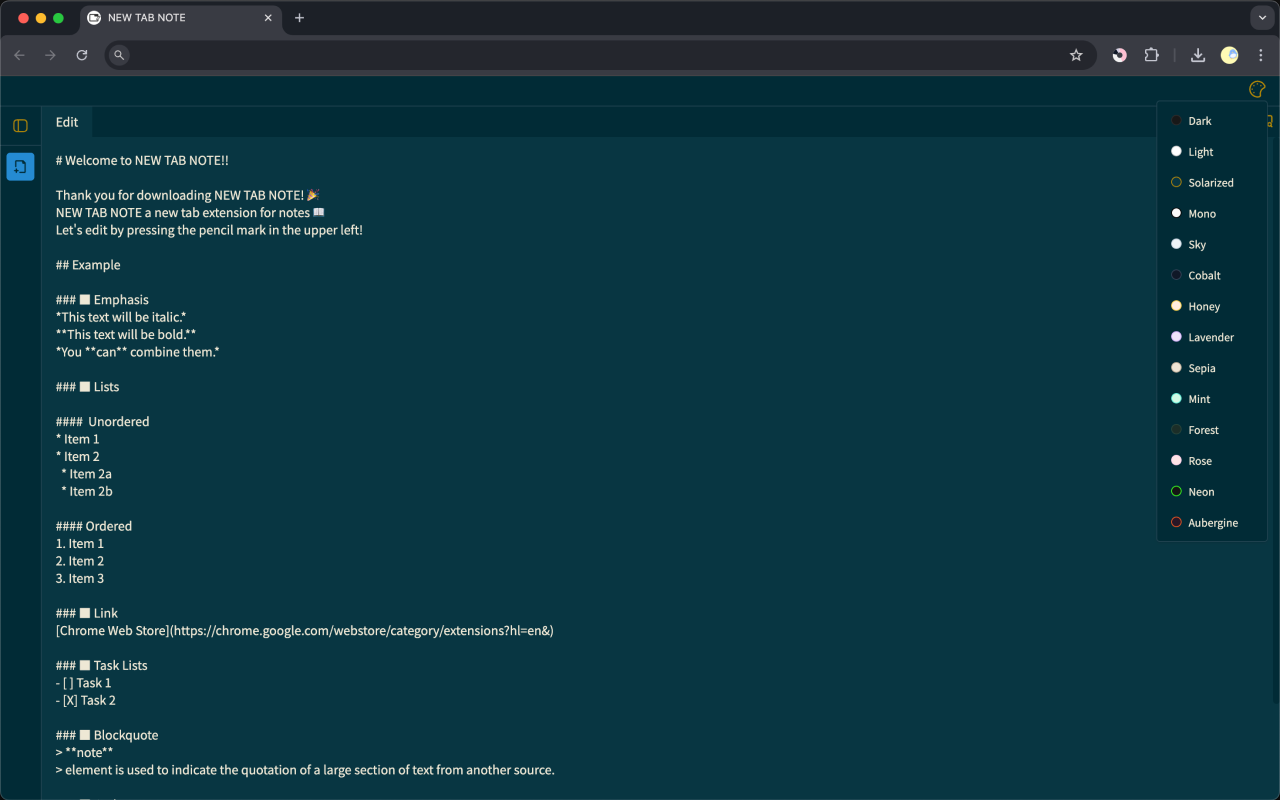The height and width of the screenshot is (800, 1280).
Task: Choose the Light theme
Action: 1212,152
